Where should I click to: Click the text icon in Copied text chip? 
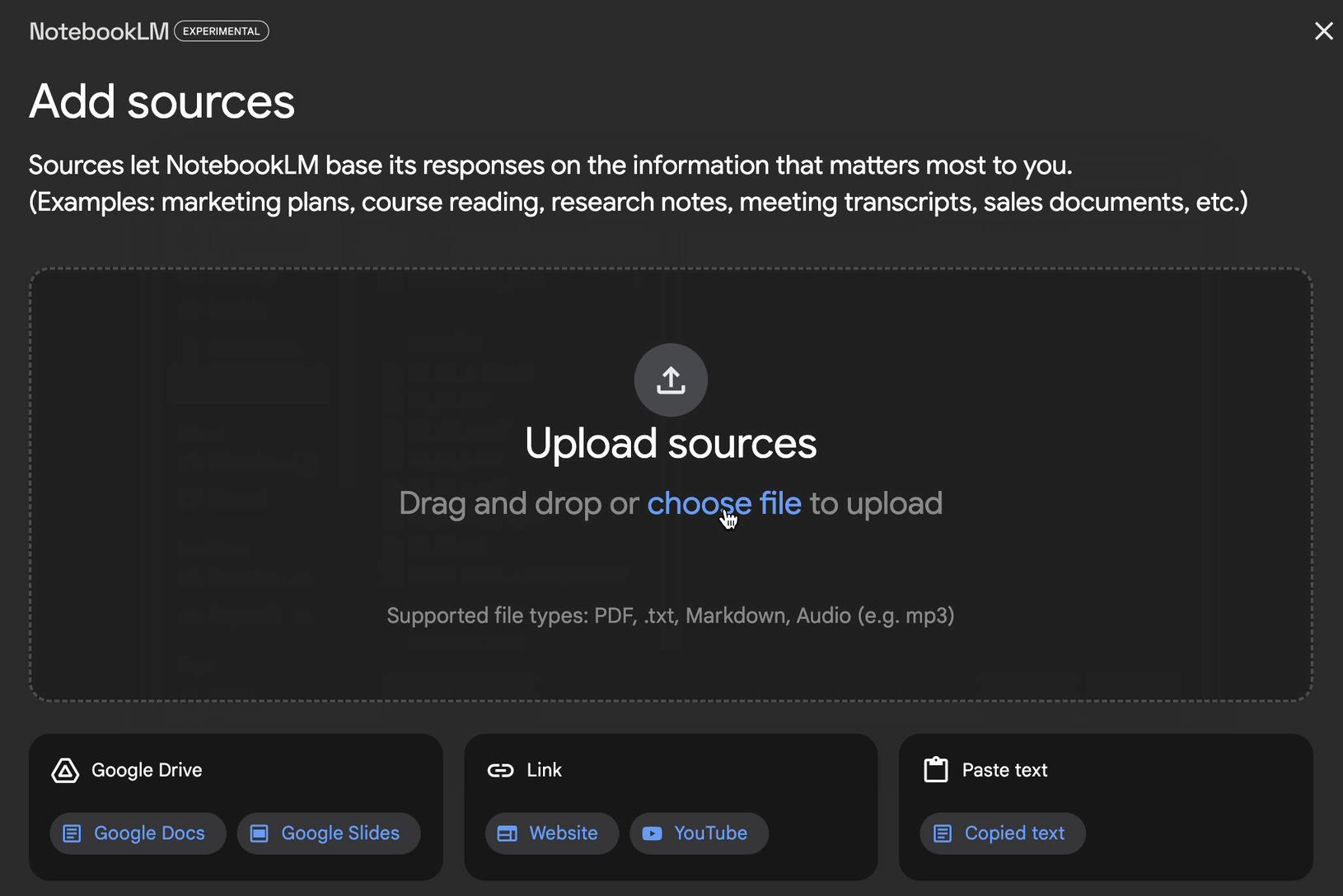coord(943,833)
